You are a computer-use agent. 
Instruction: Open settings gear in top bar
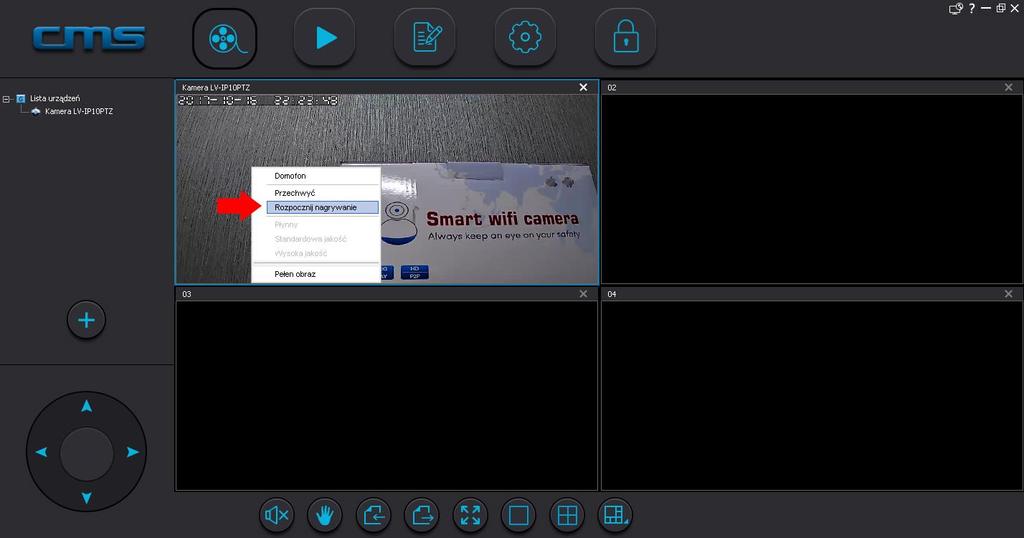[x=525, y=38]
